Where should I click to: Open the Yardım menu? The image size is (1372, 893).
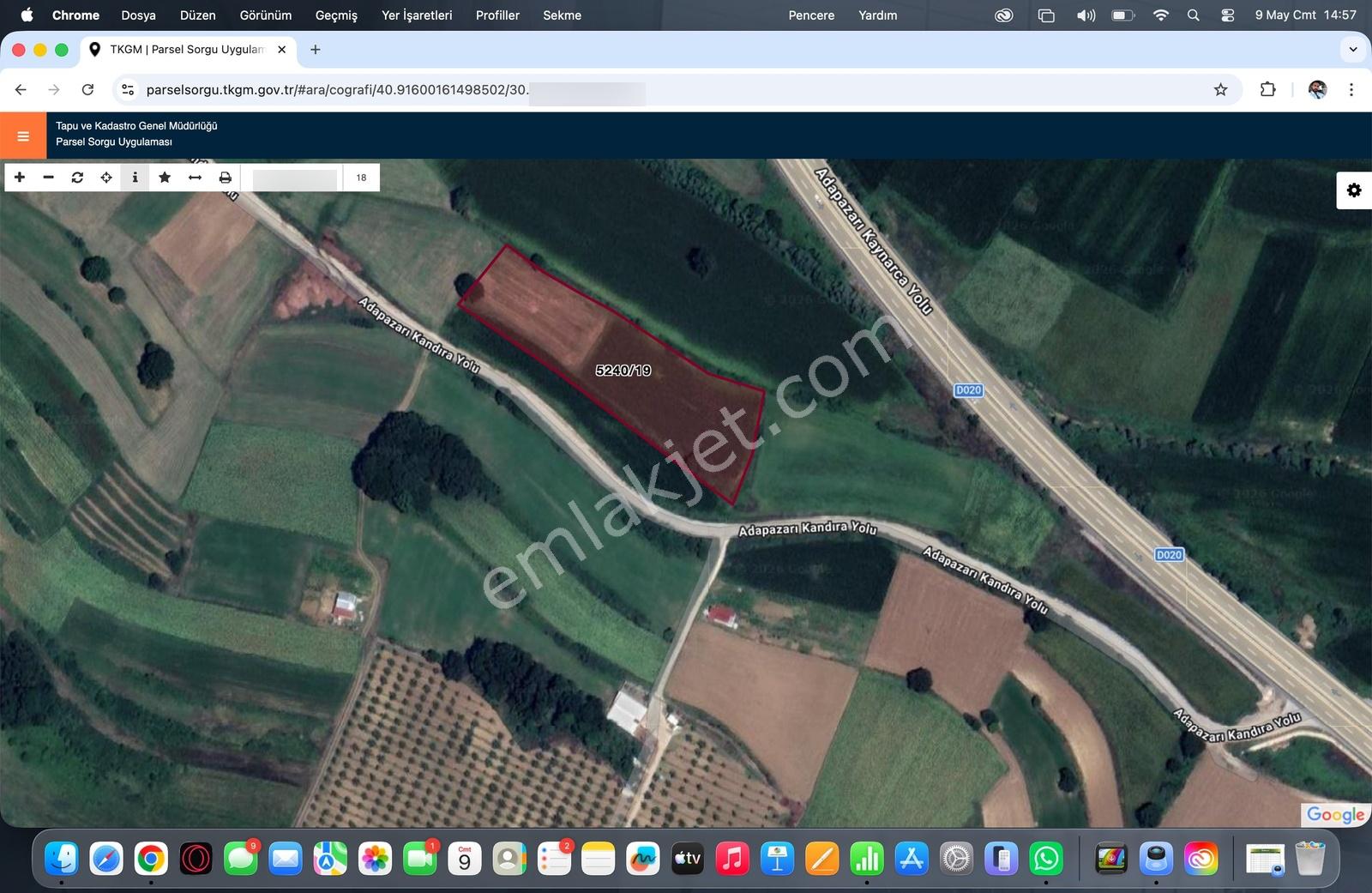(x=878, y=15)
